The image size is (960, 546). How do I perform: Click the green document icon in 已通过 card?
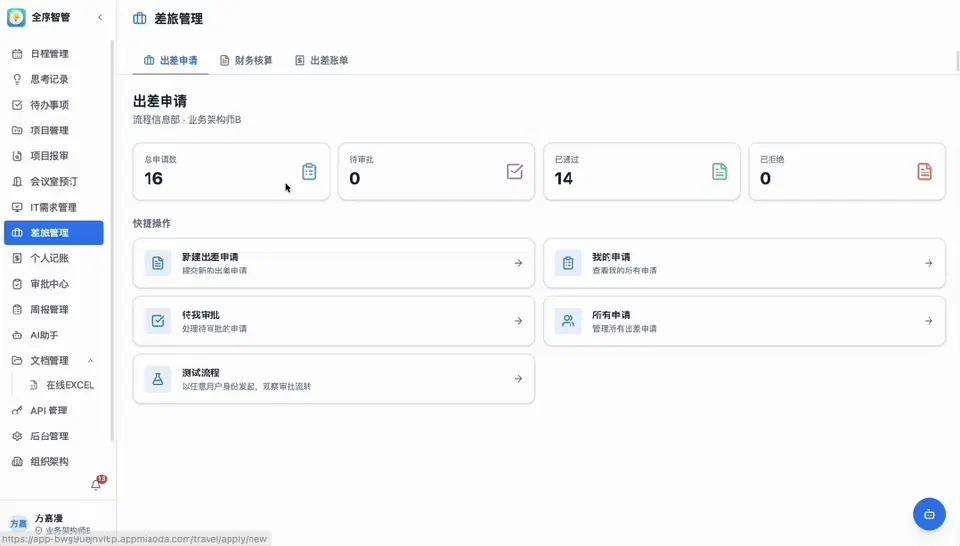[x=720, y=171]
